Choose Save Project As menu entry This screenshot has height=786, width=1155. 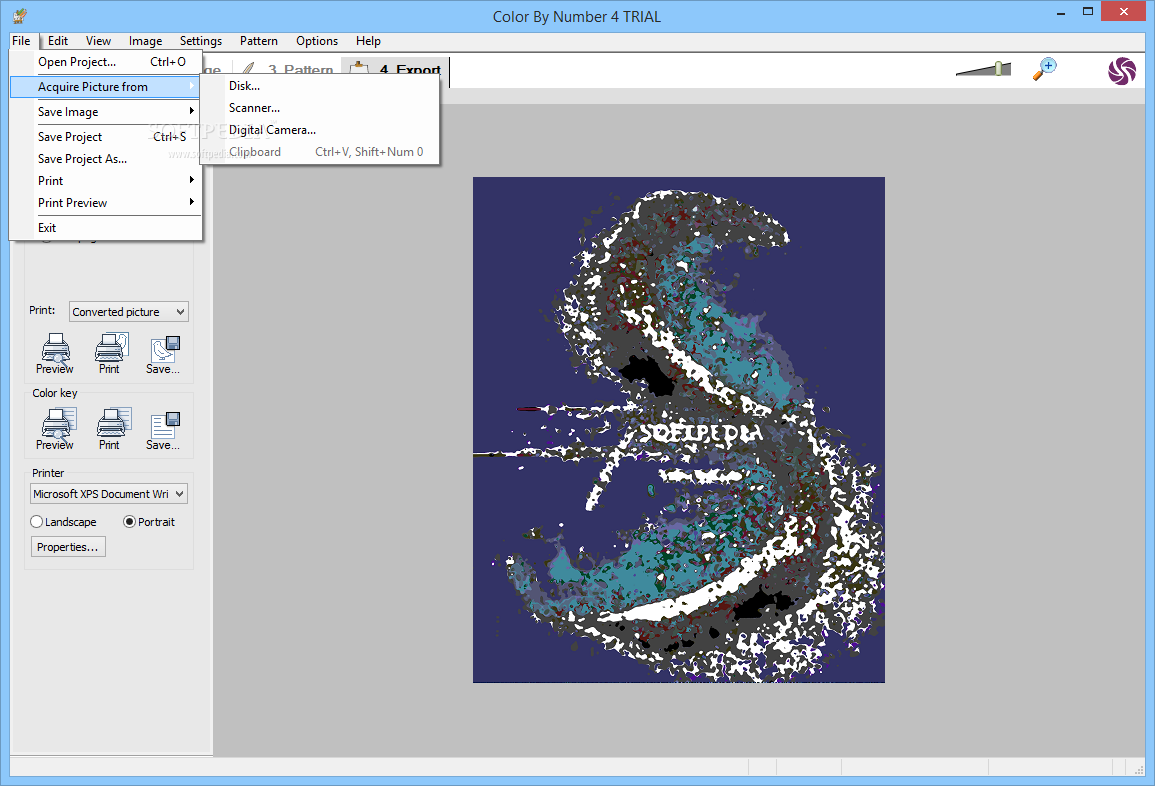105,159
